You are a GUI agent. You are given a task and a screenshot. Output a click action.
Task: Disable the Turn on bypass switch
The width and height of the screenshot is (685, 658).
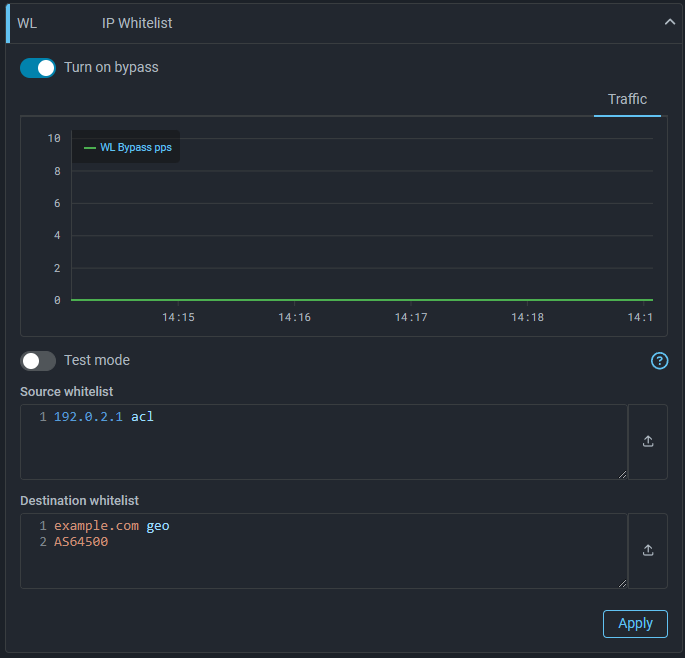[38, 68]
